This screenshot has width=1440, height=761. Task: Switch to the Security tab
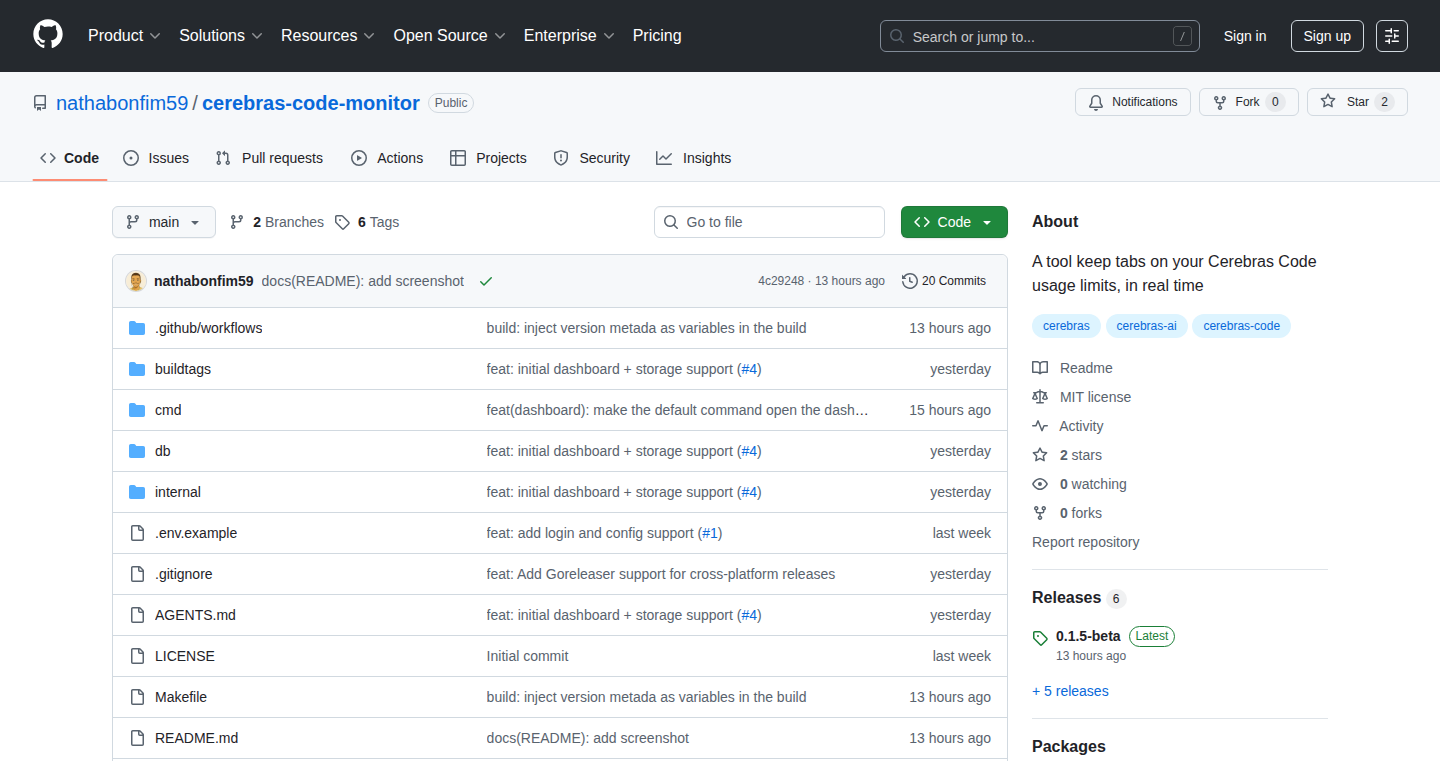[592, 158]
